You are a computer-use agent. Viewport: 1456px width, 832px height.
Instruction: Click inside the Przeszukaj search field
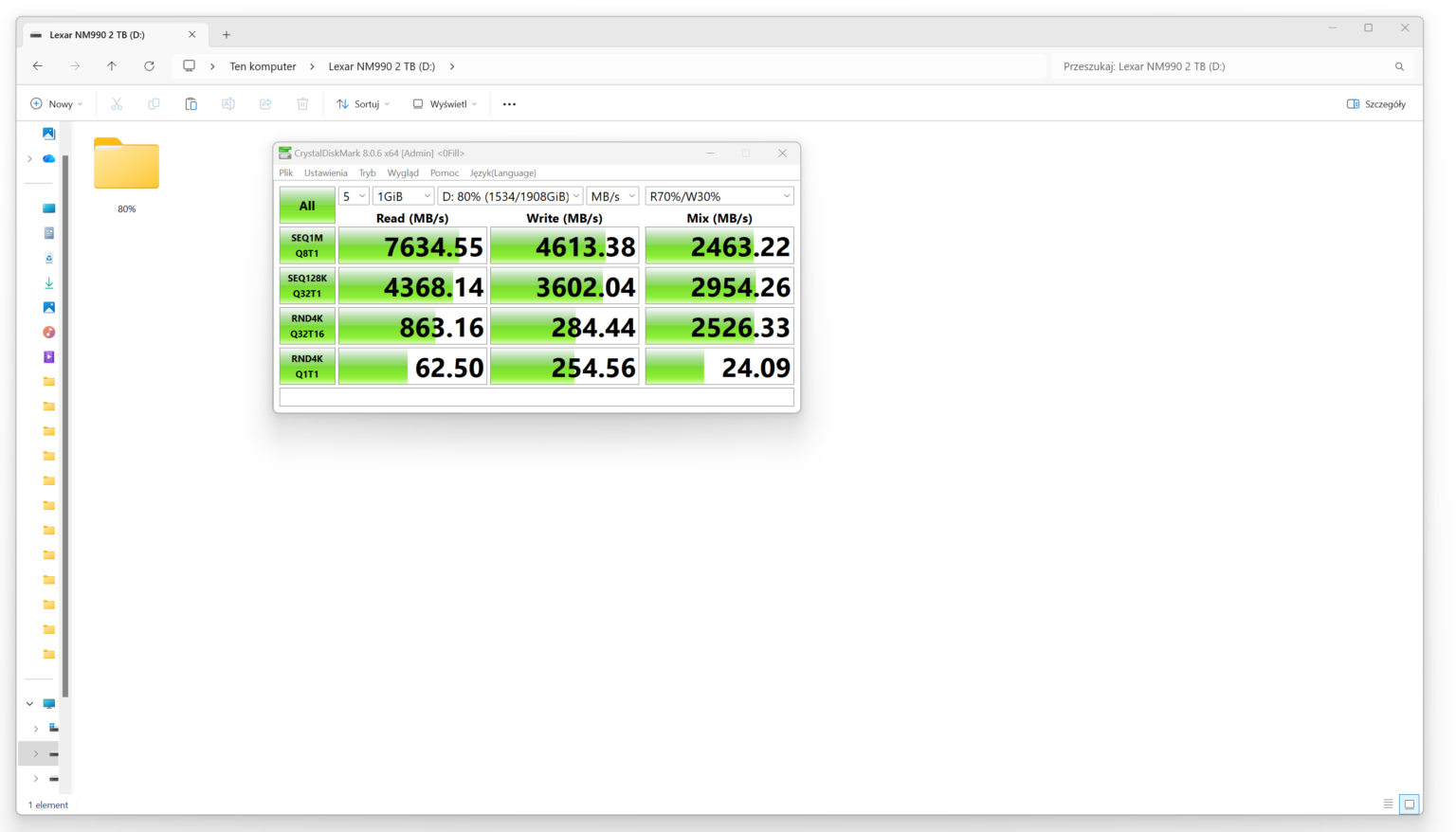point(1223,66)
